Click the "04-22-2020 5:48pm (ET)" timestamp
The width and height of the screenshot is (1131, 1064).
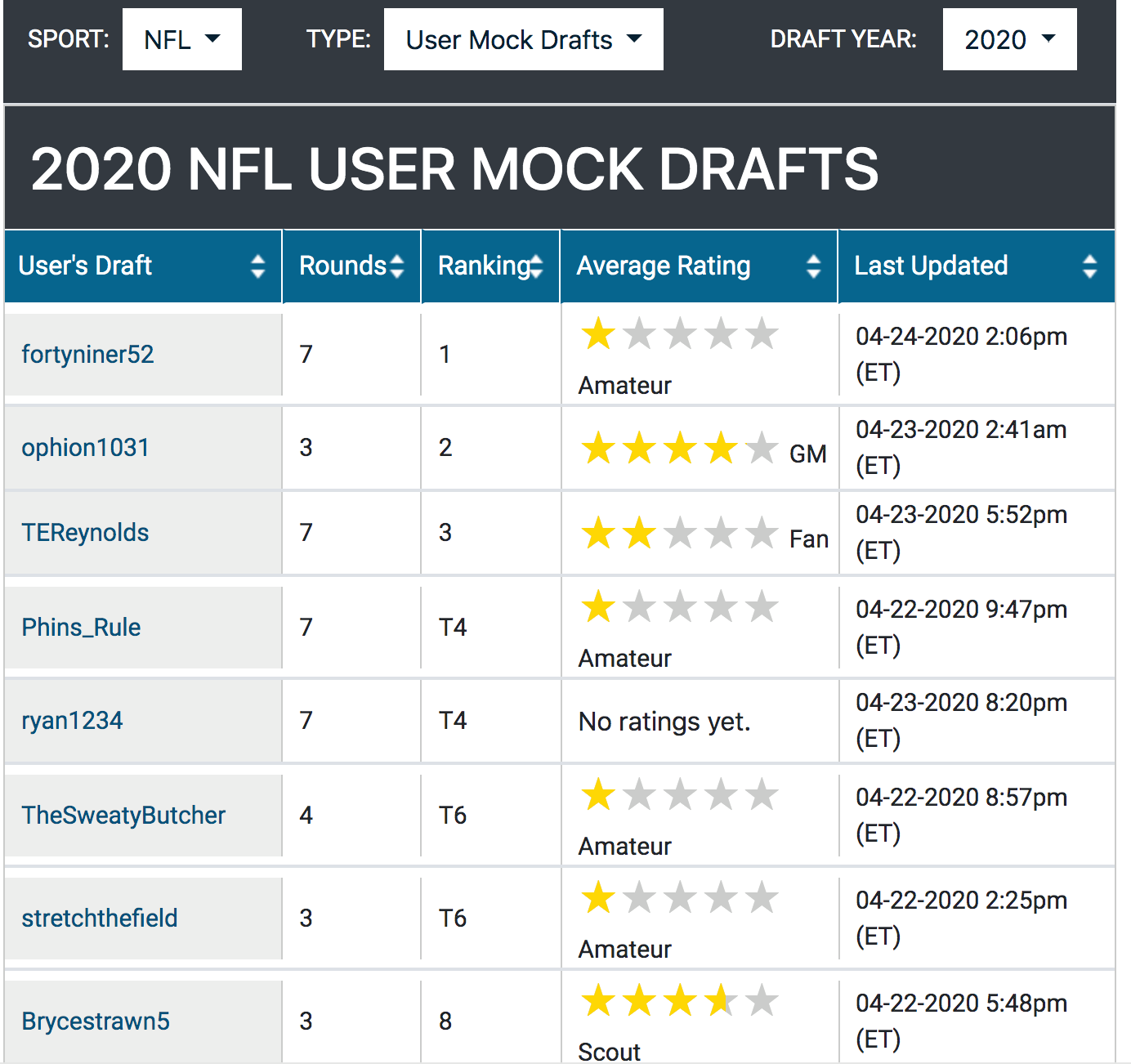[x=962, y=1021]
